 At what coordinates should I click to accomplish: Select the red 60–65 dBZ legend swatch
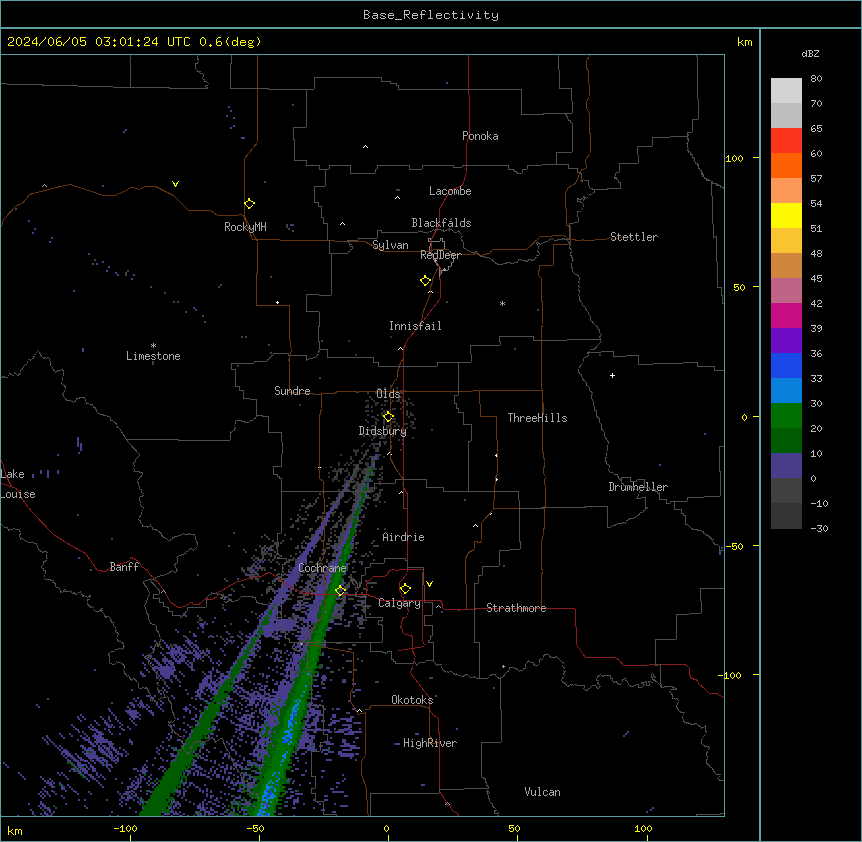coord(786,141)
